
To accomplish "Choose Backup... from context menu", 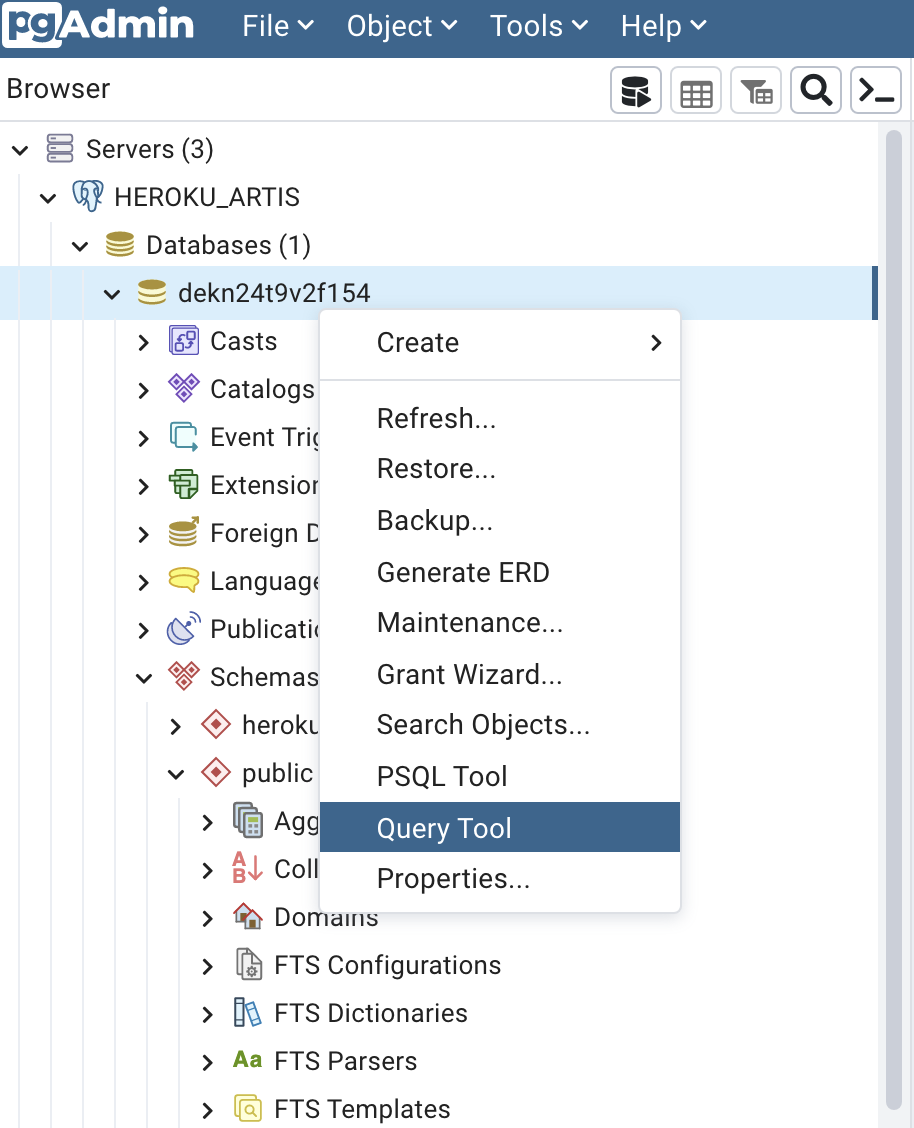I will click(x=500, y=520).
